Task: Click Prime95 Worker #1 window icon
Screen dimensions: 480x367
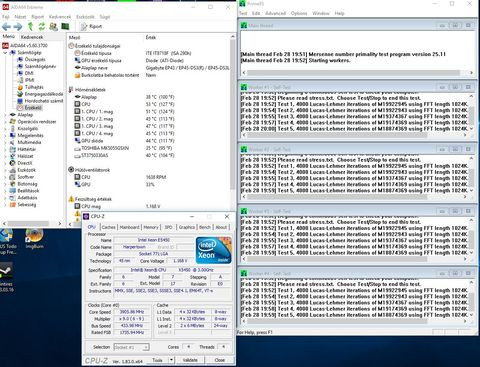Action: [x=244, y=87]
